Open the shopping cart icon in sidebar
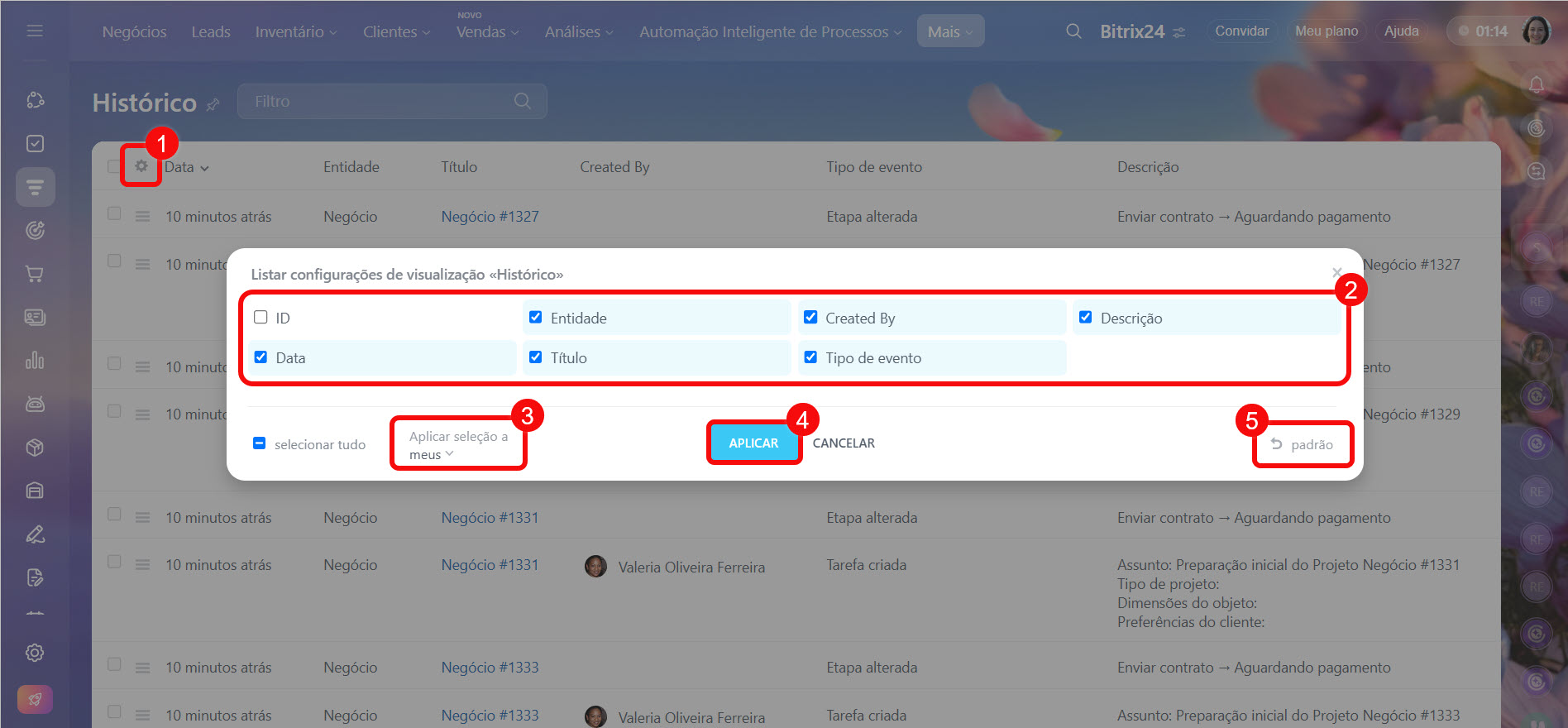 pos(35,274)
